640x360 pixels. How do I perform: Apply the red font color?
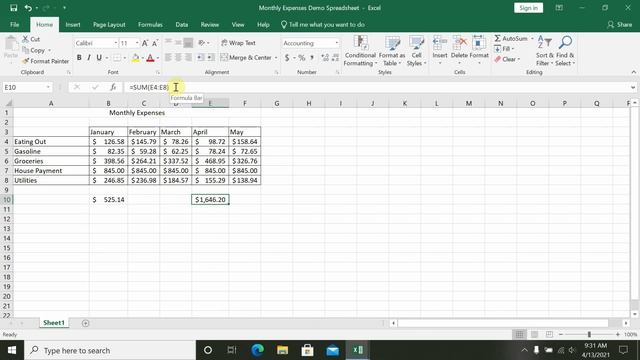150,58
